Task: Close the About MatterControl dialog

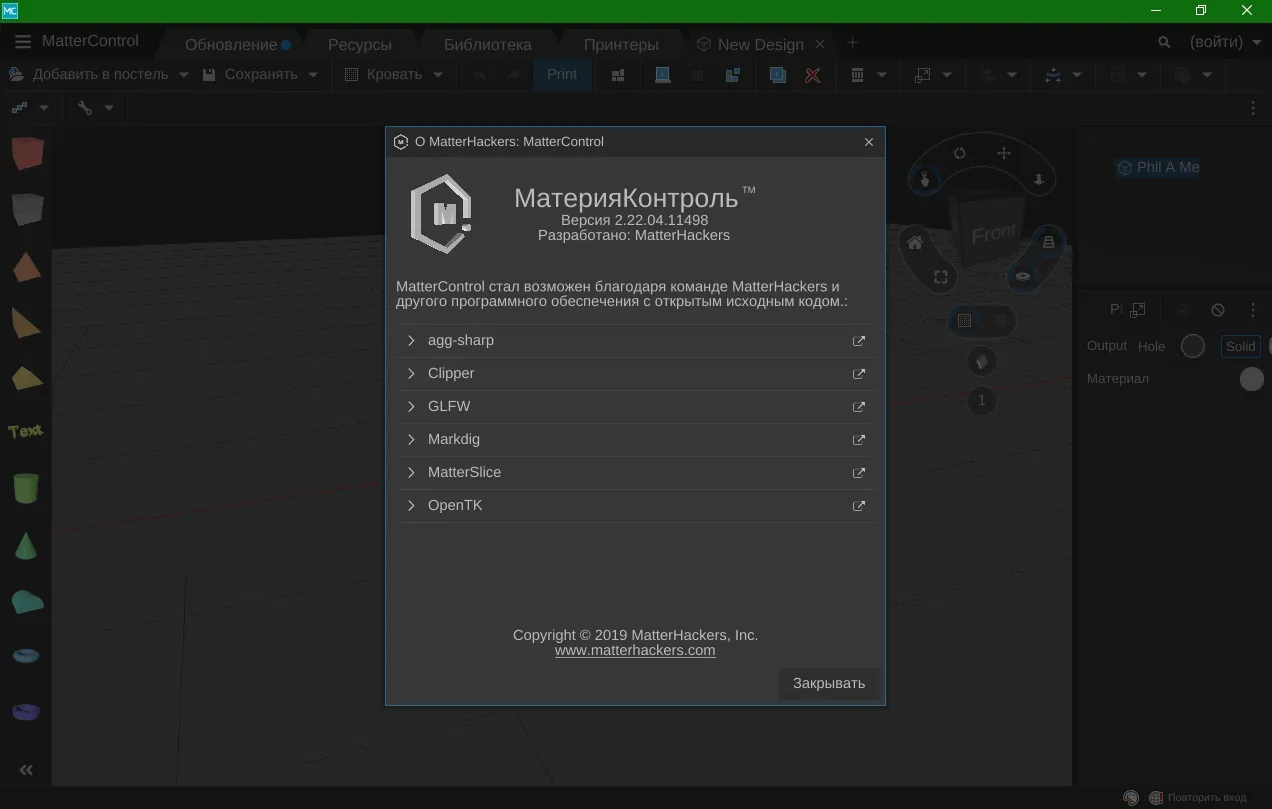Action: pos(868,142)
